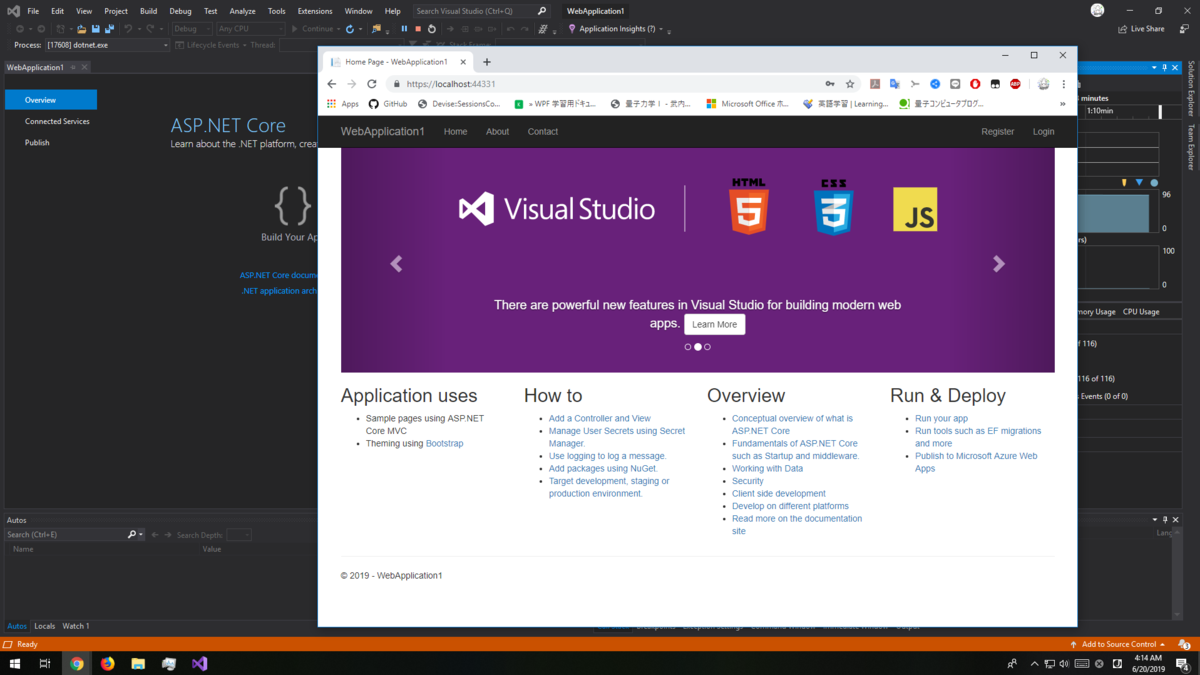Viewport: 1200px width, 675px height.
Task: Select the first carousel indicator dot
Action: click(688, 347)
